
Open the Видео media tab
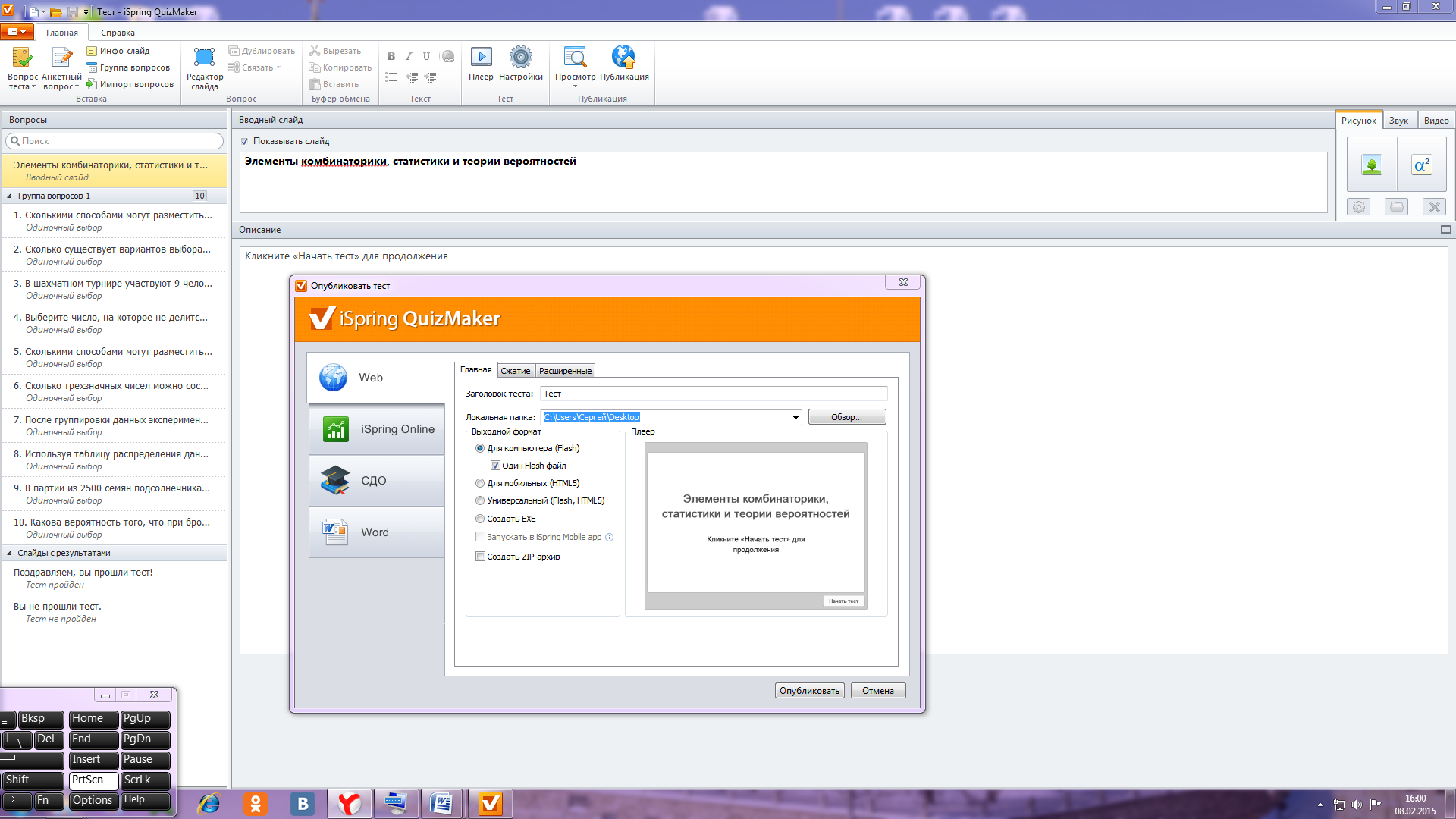[1436, 121]
